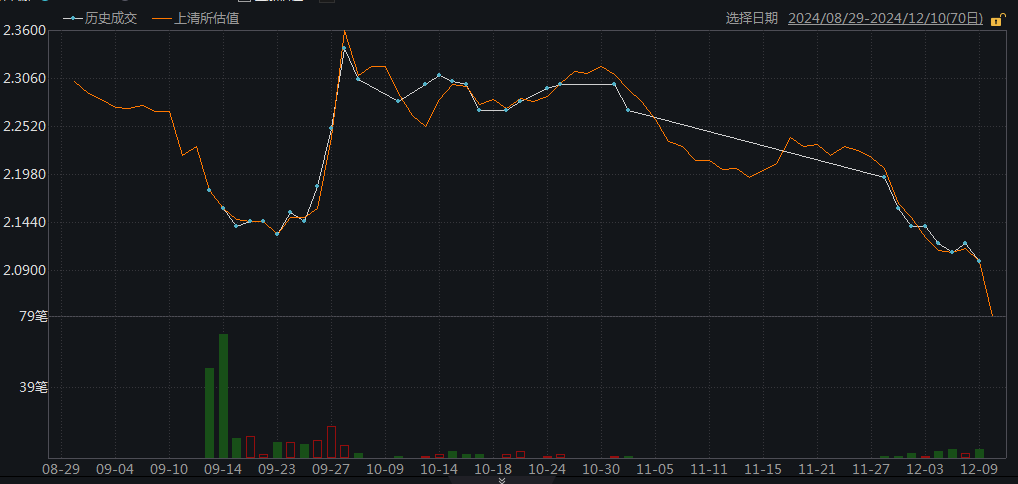Click the 08-29 date on the x-axis
The height and width of the screenshot is (484, 1018).
[x=61, y=468]
